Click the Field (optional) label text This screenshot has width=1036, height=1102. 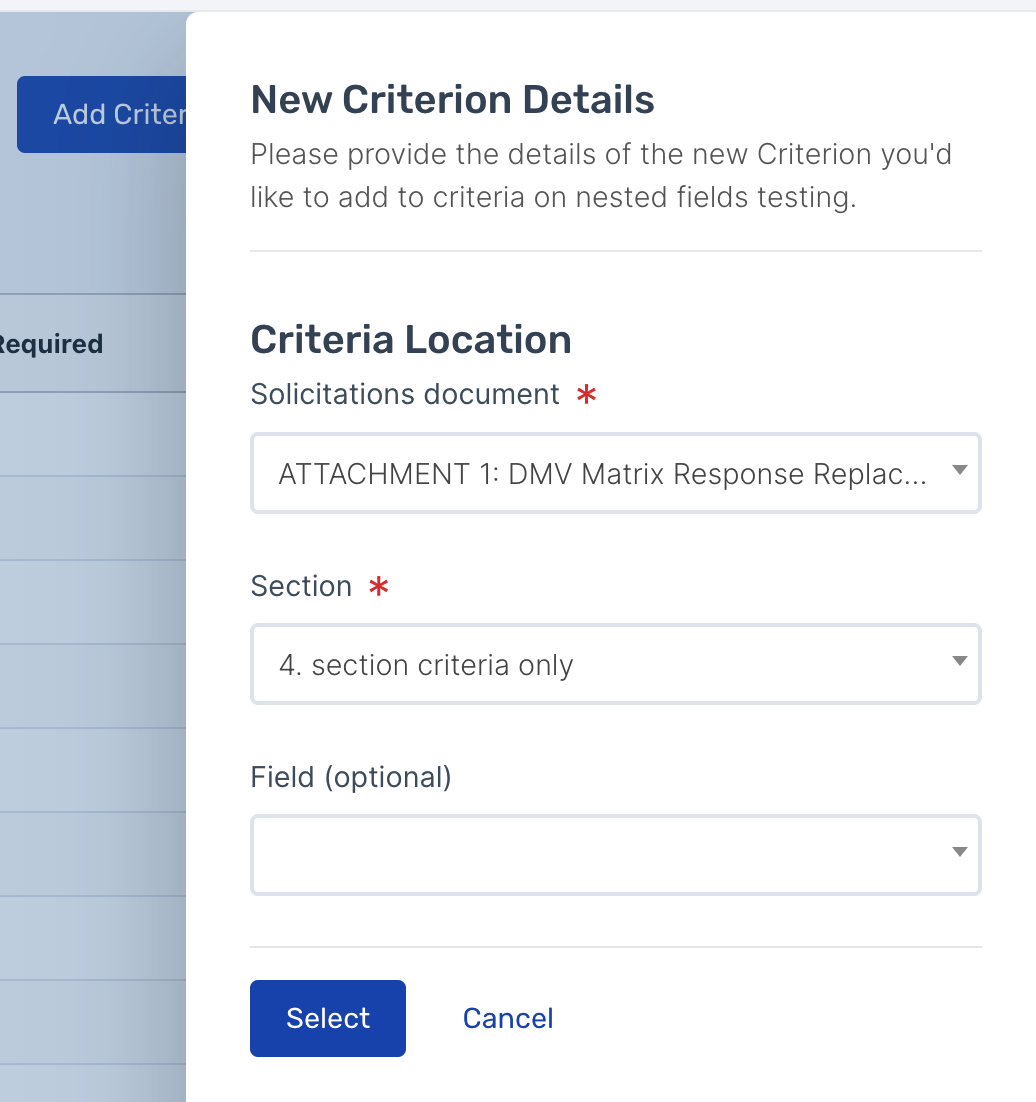point(351,777)
